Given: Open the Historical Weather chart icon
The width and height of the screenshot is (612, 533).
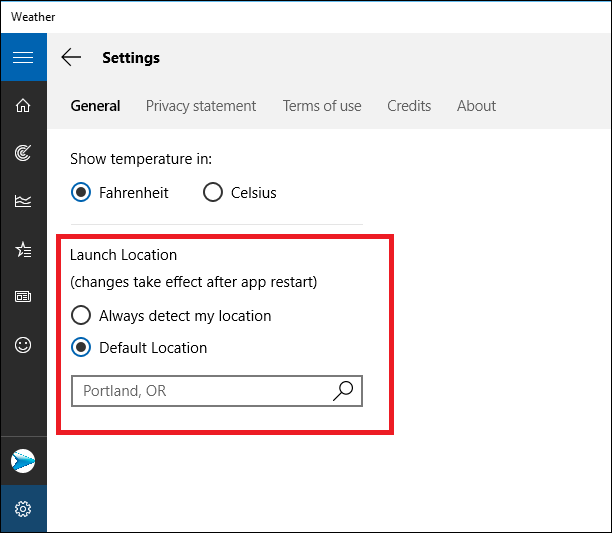Looking at the screenshot, I should click(x=23, y=201).
